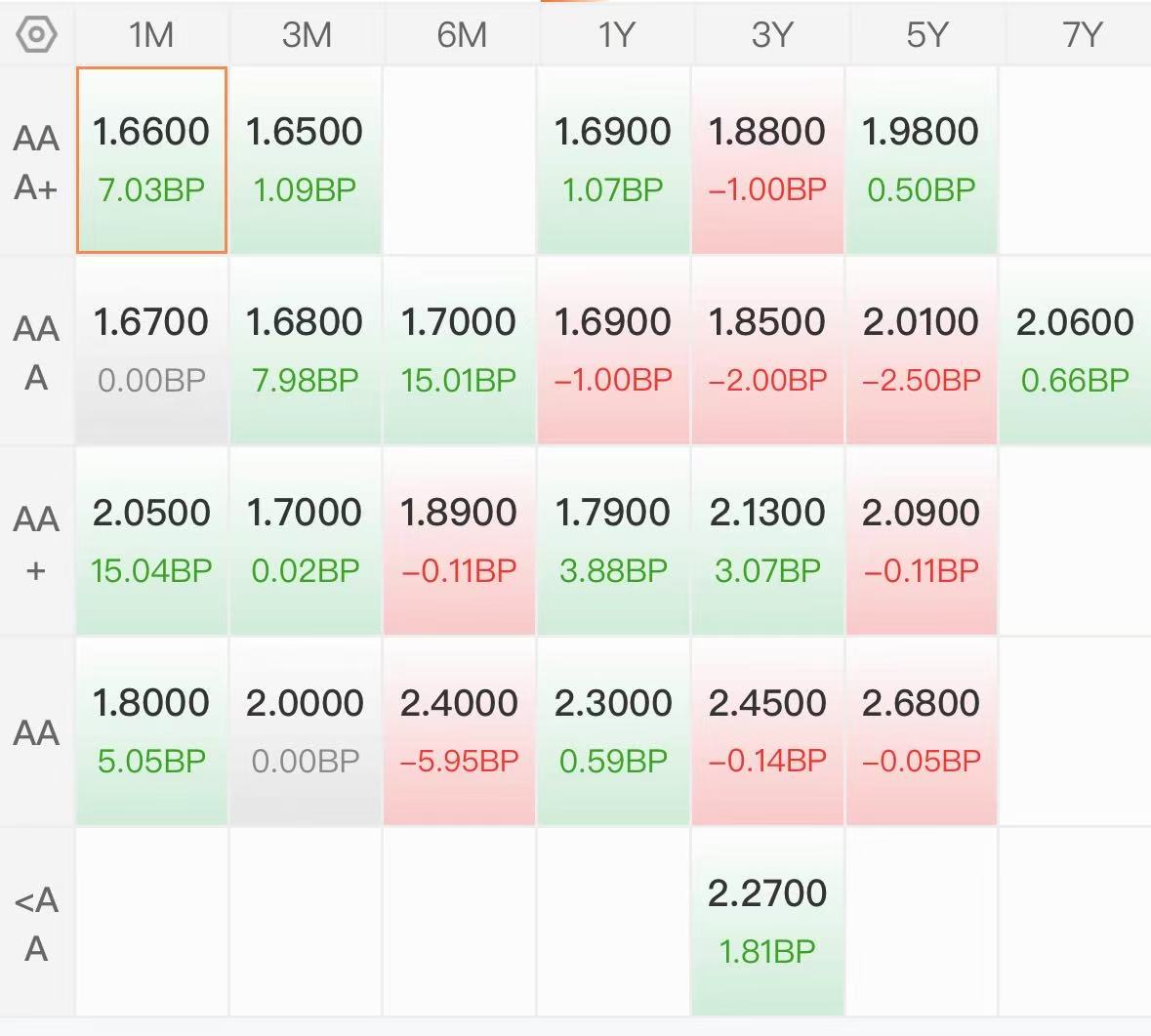Select AA 5Y cell 2.6800
This screenshot has height=1036, width=1151.
coord(922,731)
